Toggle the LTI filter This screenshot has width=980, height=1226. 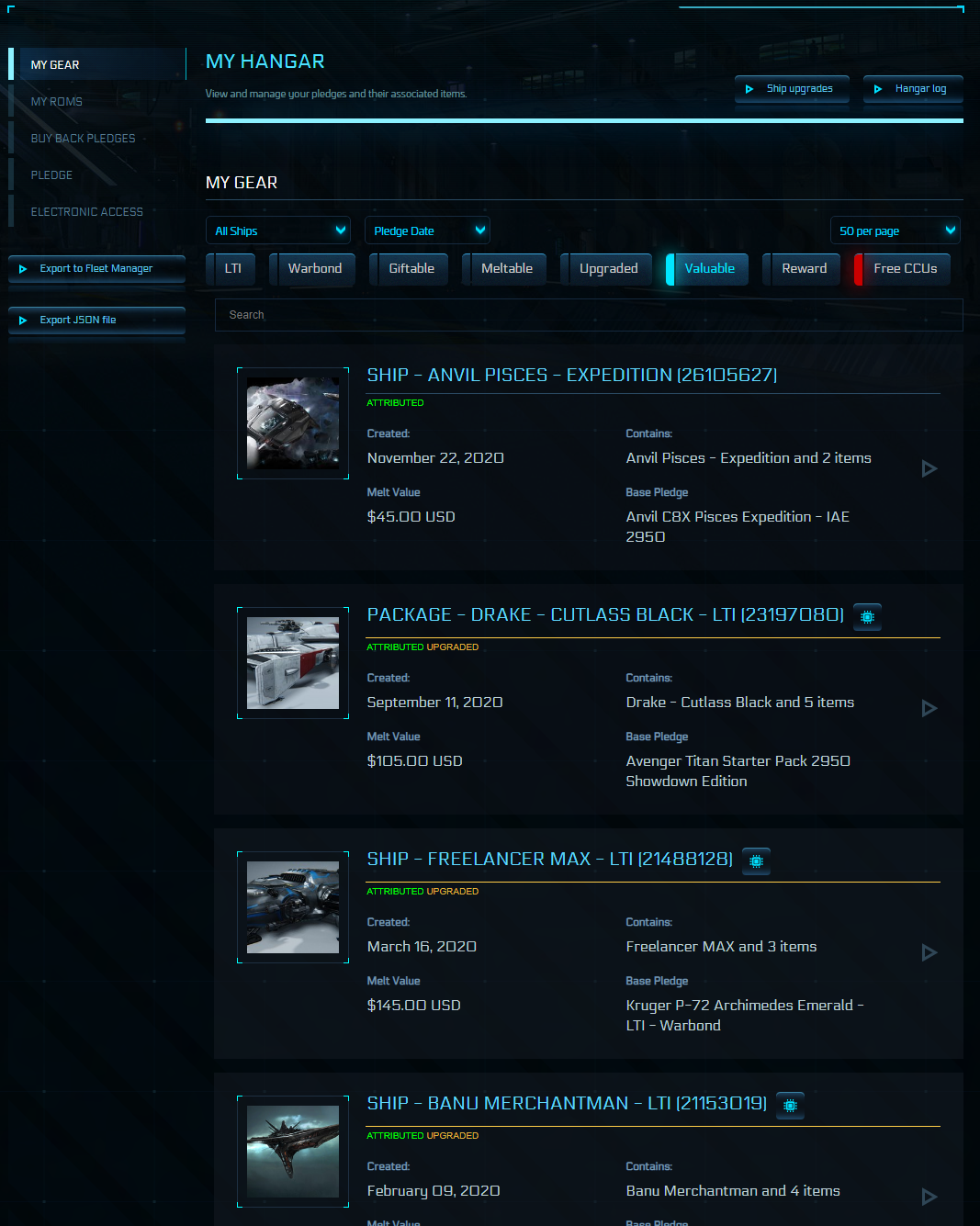231,269
